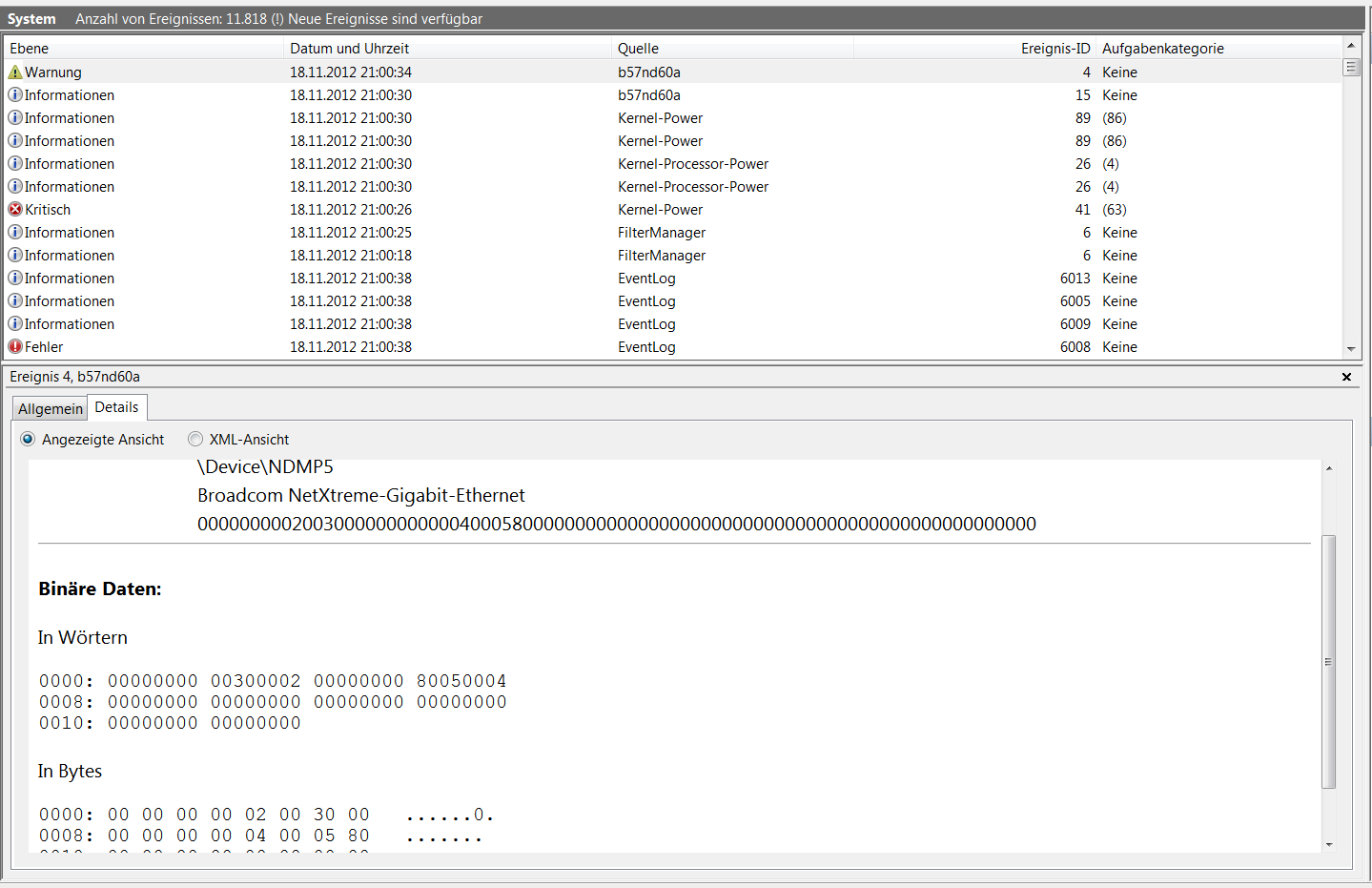Open the Details tab
The width and height of the screenshot is (1372, 888).
point(116,407)
